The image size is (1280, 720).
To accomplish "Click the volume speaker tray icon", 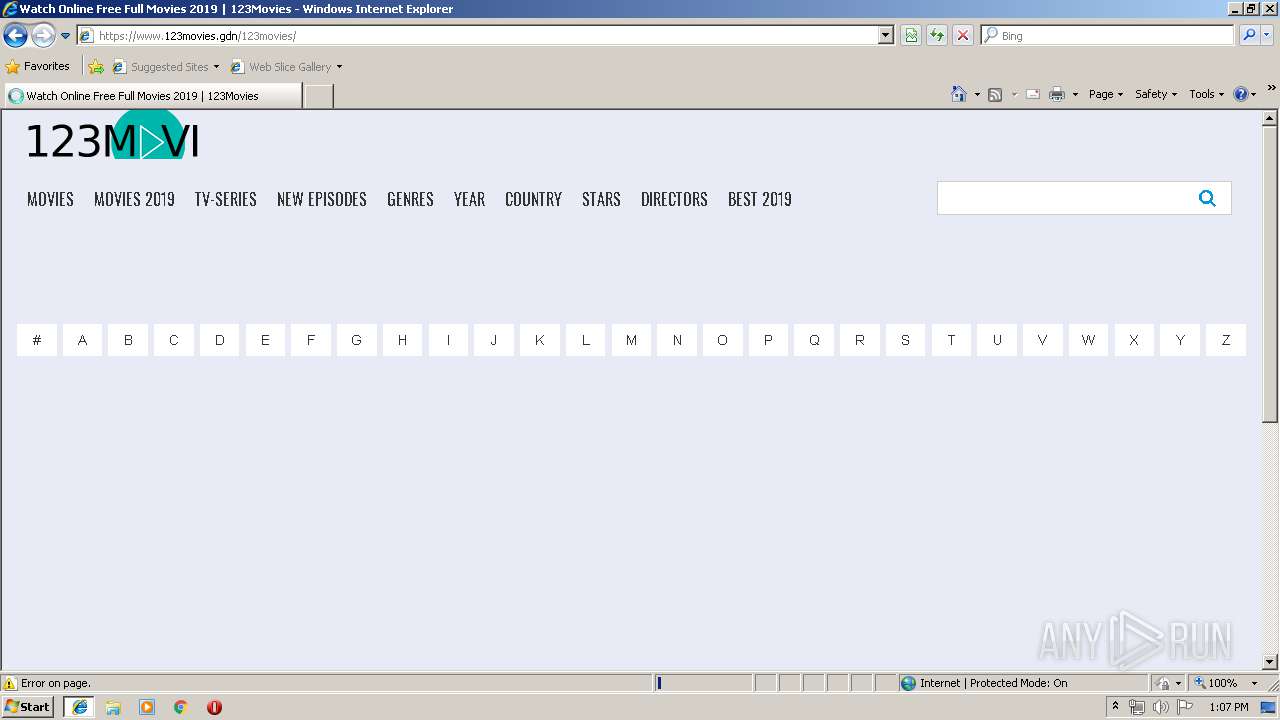I will tap(1161, 707).
